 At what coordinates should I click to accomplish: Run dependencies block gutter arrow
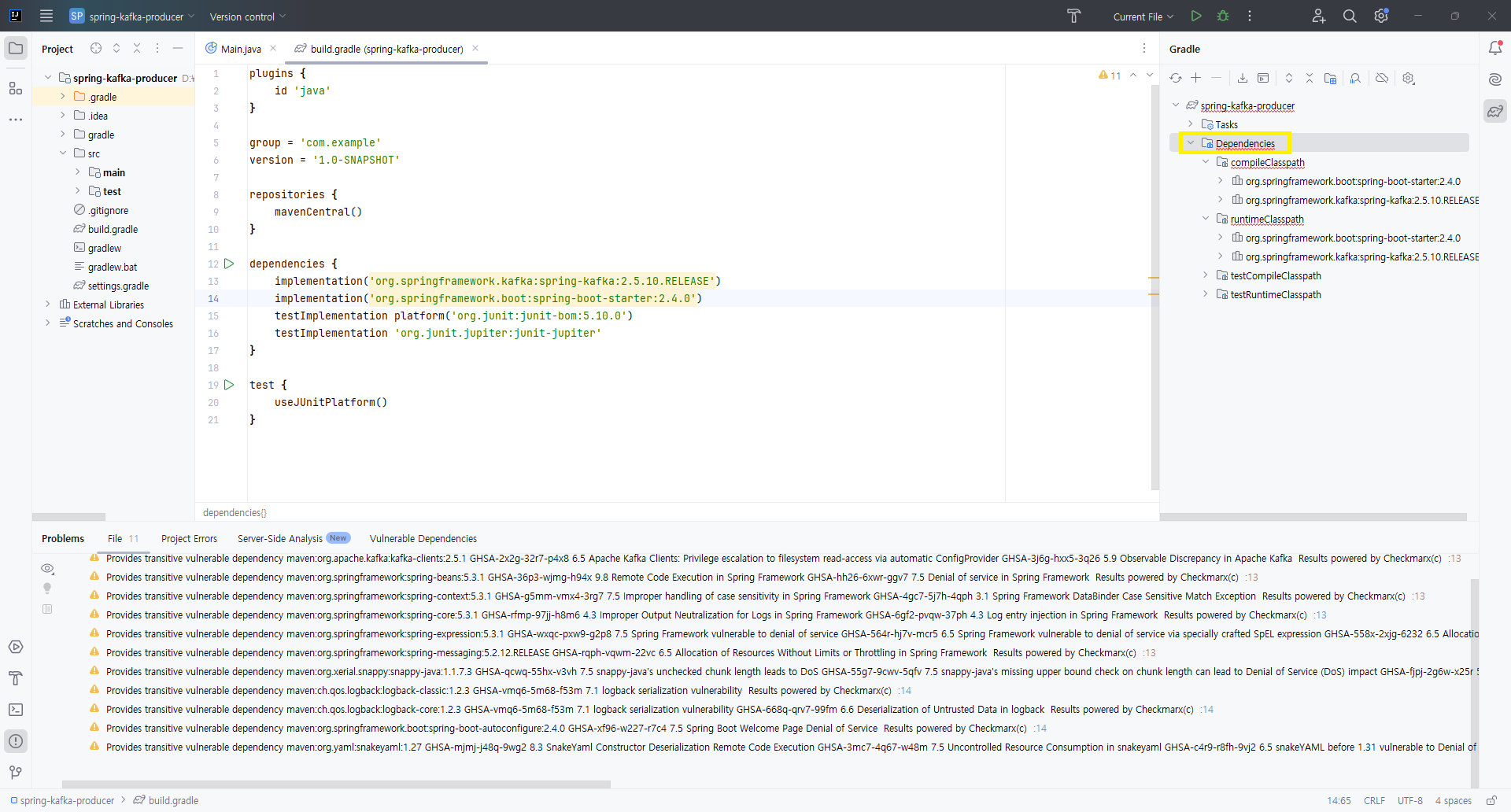point(229,264)
